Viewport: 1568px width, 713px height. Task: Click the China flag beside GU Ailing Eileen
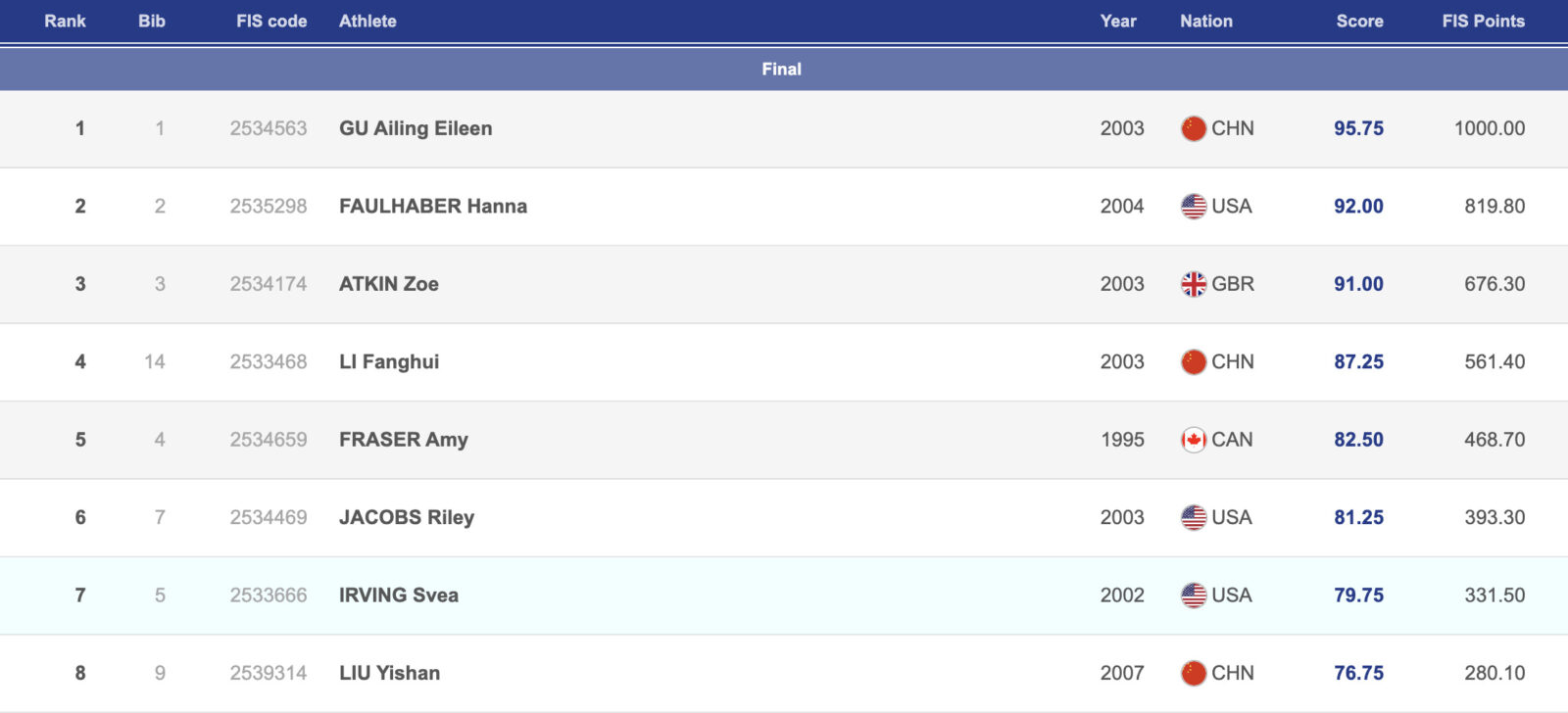1193,128
